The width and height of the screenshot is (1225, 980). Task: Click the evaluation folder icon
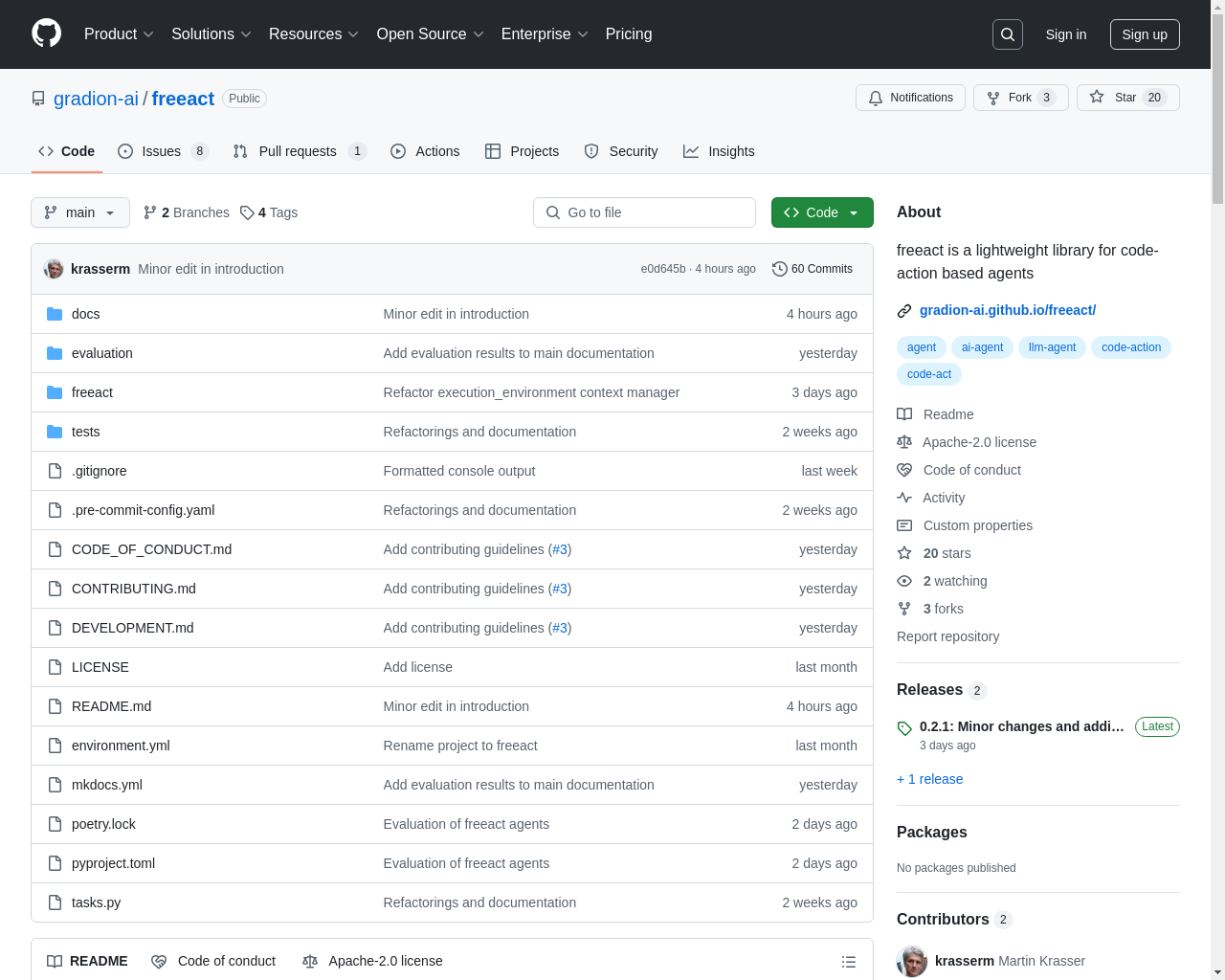tap(55, 353)
